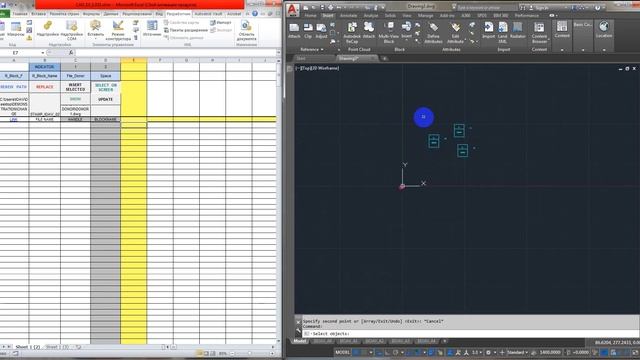Click the REPLACE button in spreadsheet
This screenshot has height=360, width=640.
[44, 87]
